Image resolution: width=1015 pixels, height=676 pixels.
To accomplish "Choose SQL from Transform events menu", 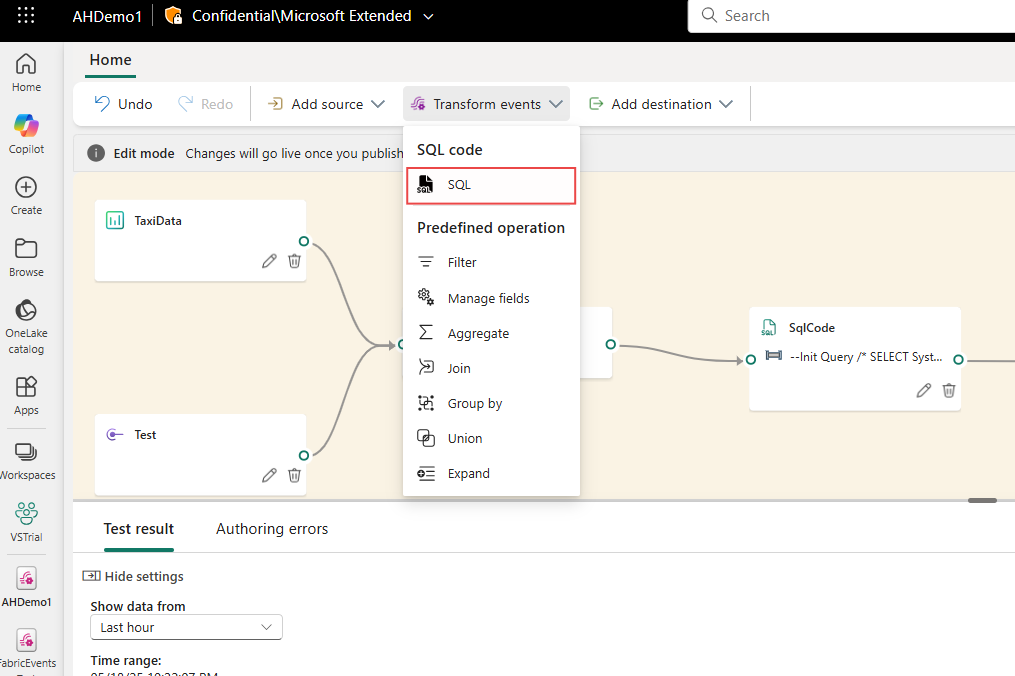I will click(491, 186).
